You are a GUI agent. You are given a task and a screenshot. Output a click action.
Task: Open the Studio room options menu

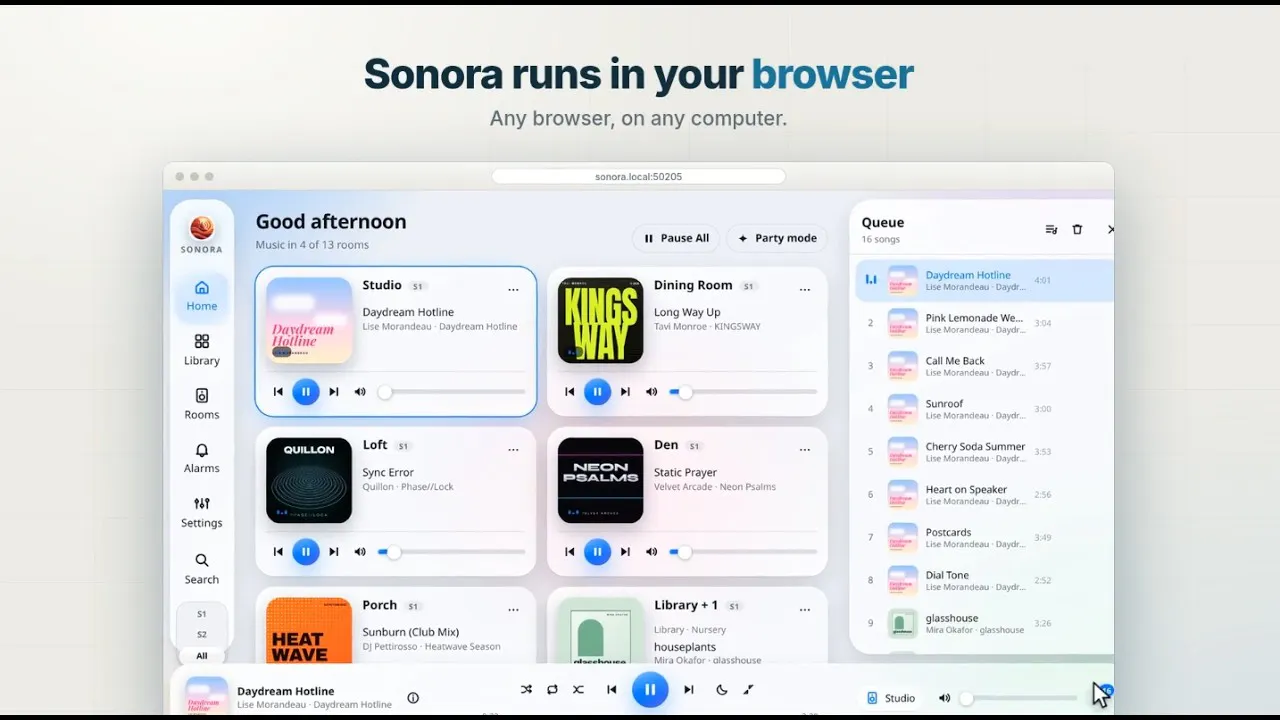coord(513,290)
